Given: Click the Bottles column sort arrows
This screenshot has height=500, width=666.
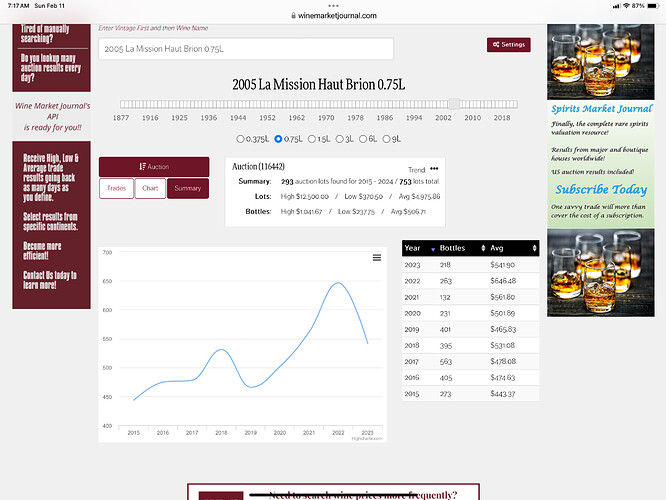Looking at the screenshot, I should (483, 248).
